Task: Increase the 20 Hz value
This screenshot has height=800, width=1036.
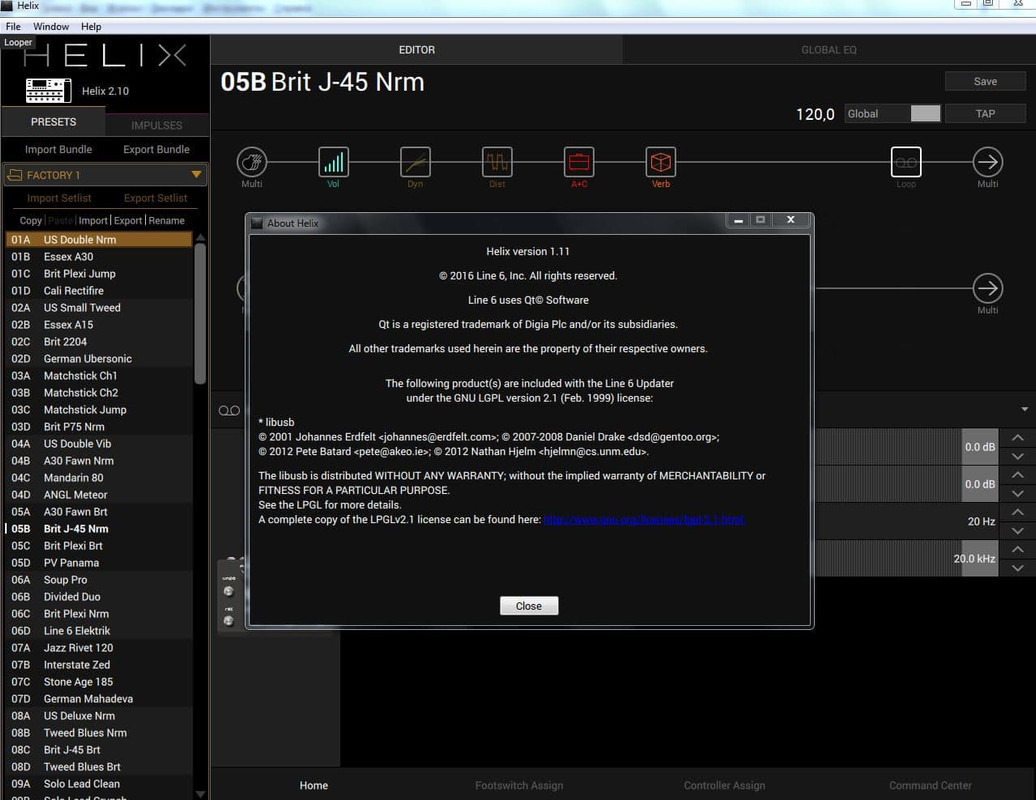Action: click(x=1018, y=512)
